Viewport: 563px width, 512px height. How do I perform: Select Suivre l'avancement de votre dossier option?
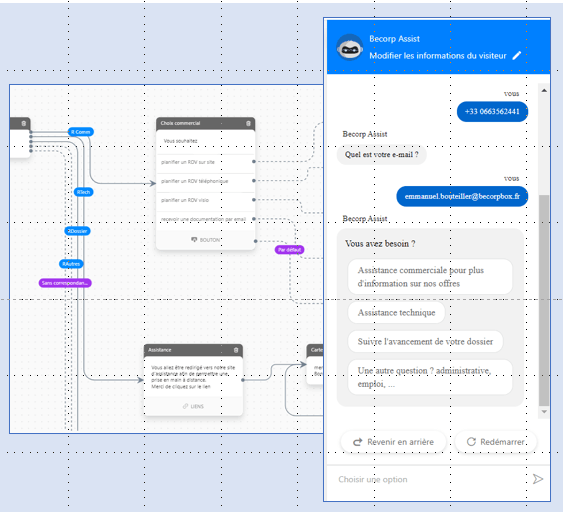[425, 341]
